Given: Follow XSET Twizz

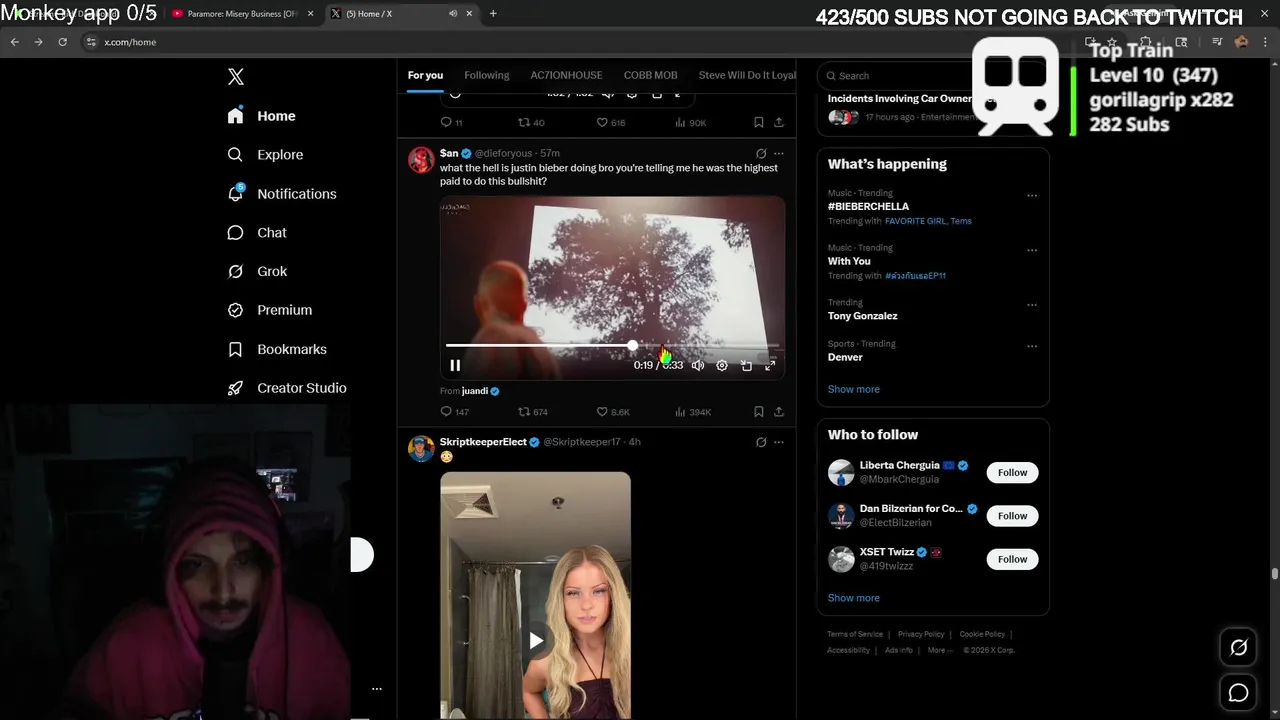Looking at the screenshot, I should pos(1012,559).
